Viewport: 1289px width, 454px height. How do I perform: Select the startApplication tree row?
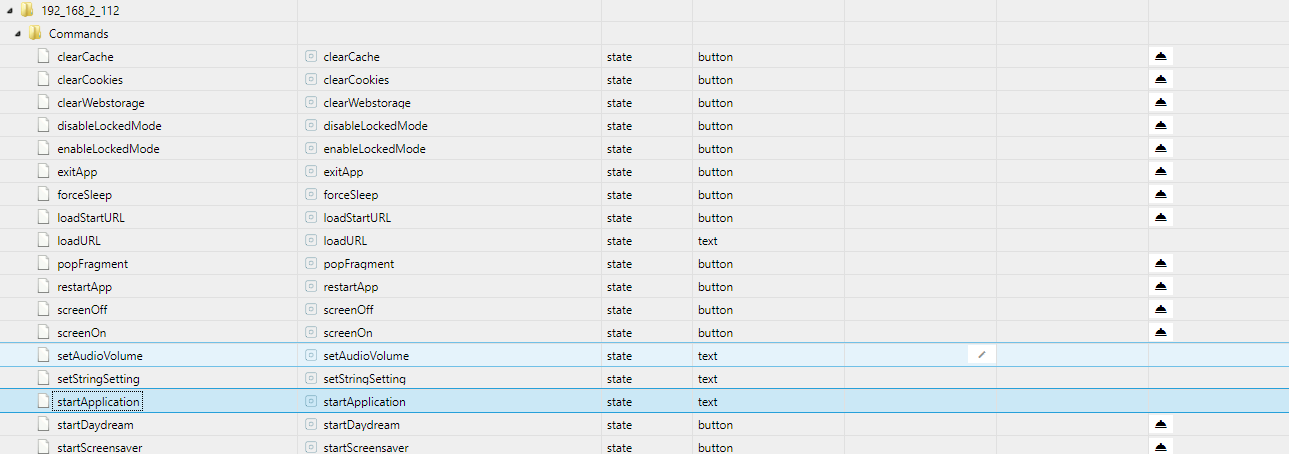[98, 402]
